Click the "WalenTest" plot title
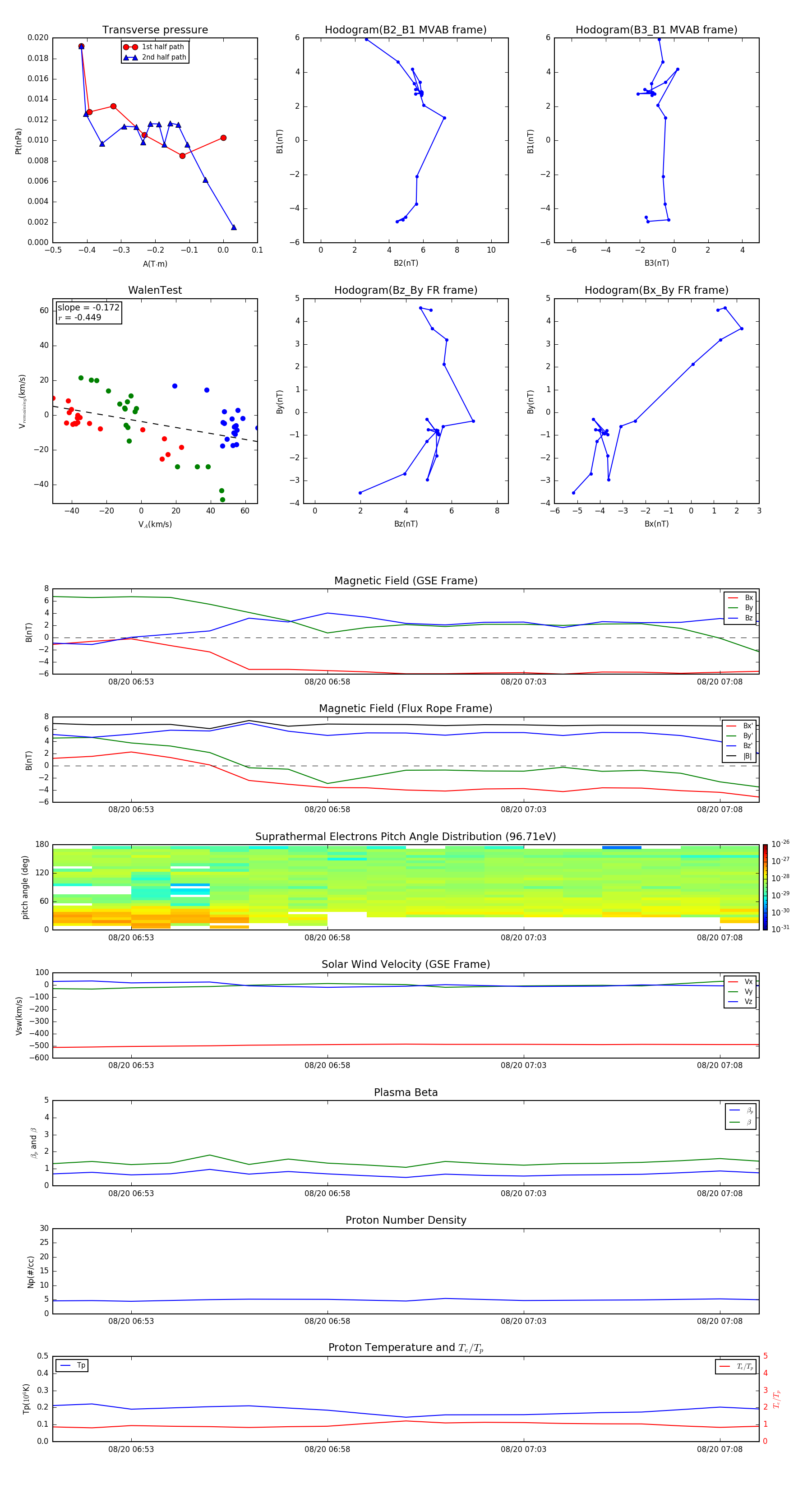Viewport: 812px width, 1489px height. (155, 290)
